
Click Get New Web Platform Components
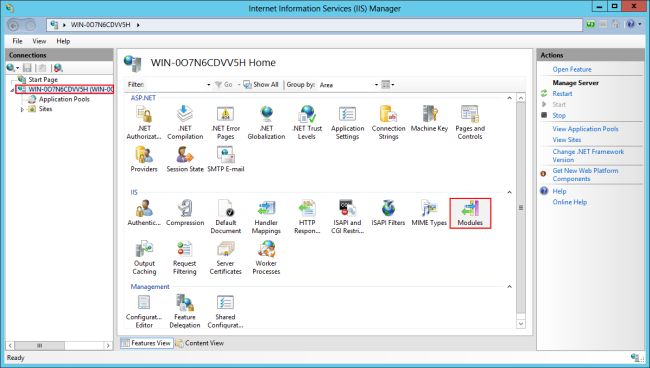click(585, 175)
